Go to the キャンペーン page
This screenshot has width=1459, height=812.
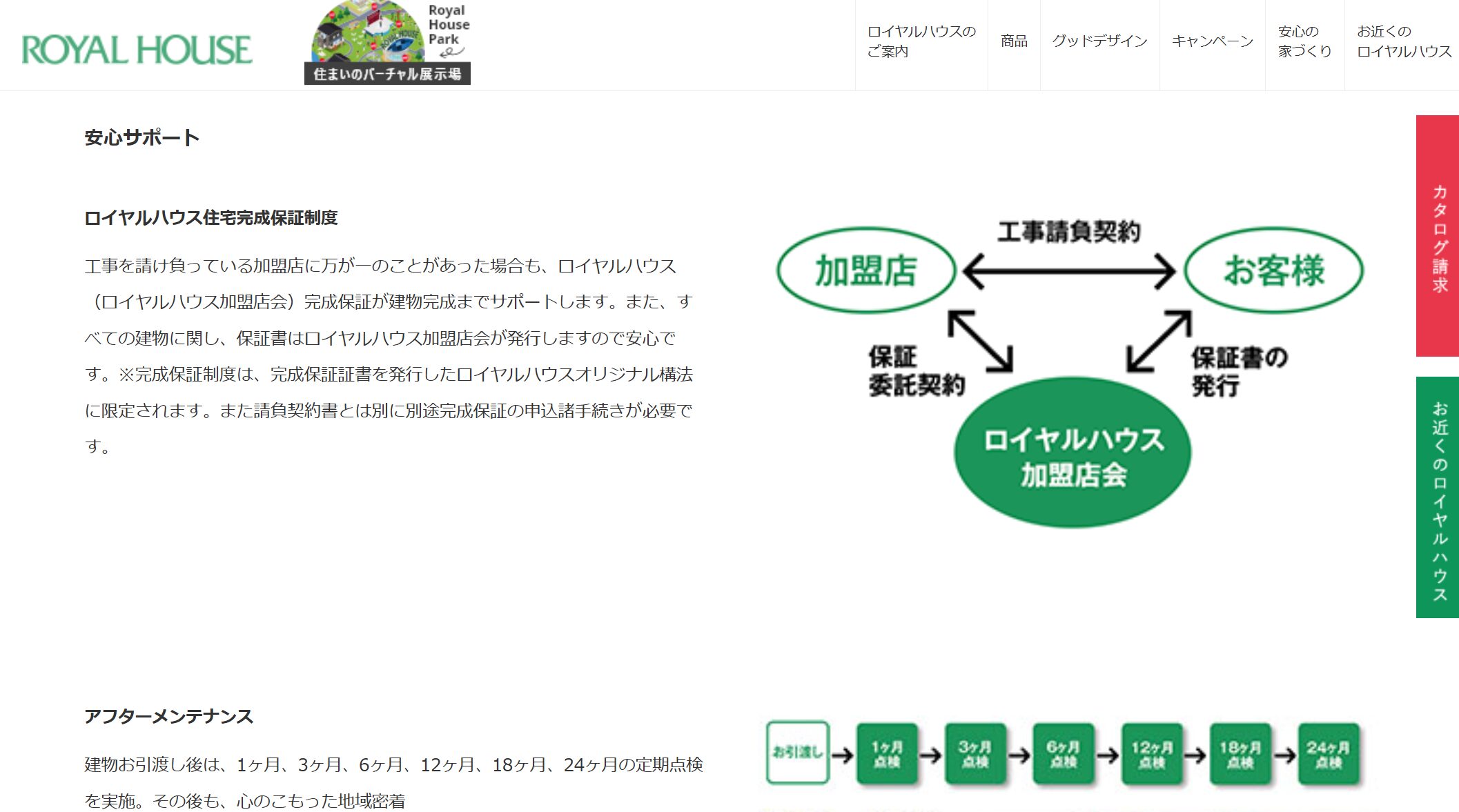pos(1212,41)
